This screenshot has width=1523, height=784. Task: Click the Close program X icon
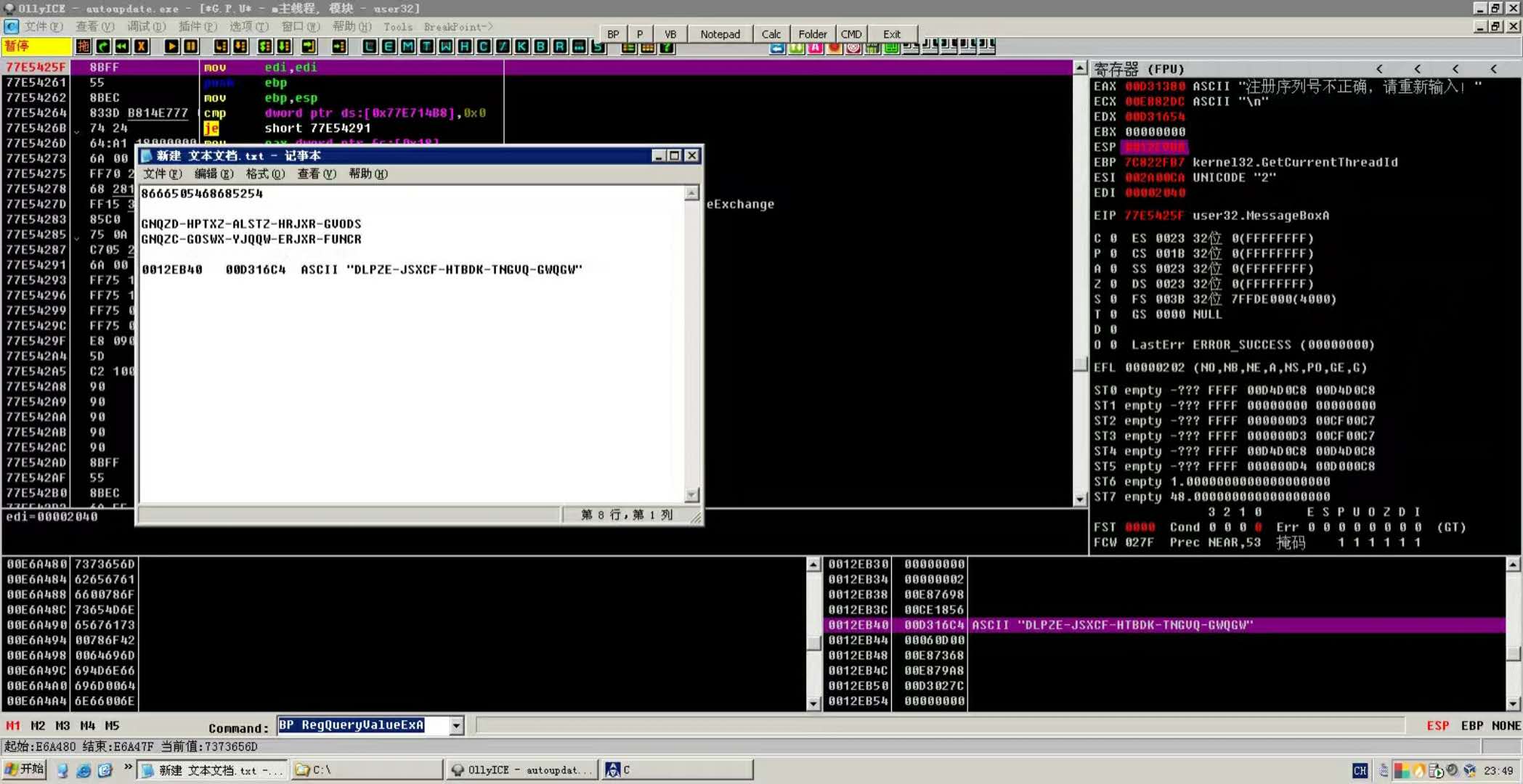(142, 47)
